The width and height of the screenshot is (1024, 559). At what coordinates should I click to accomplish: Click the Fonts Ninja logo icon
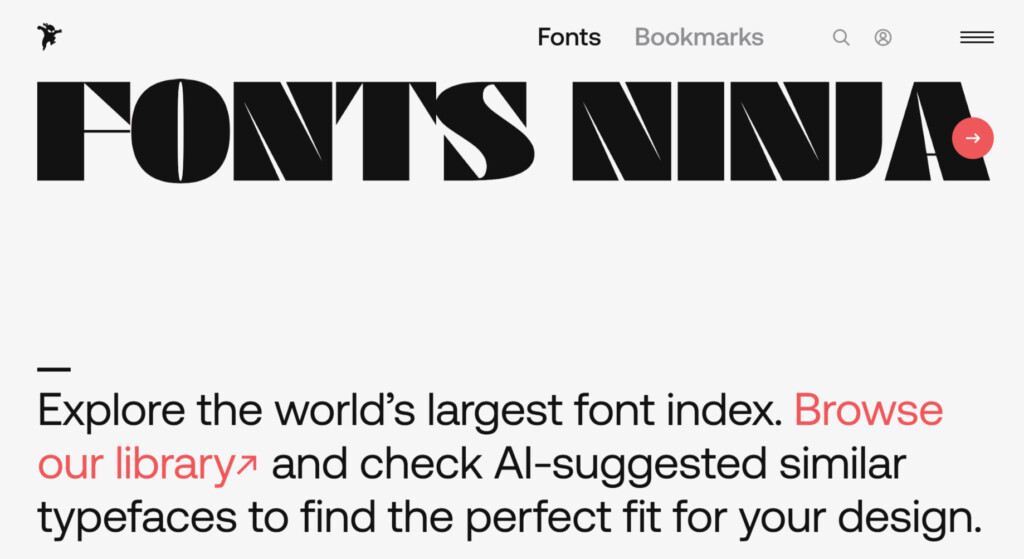click(49, 37)
